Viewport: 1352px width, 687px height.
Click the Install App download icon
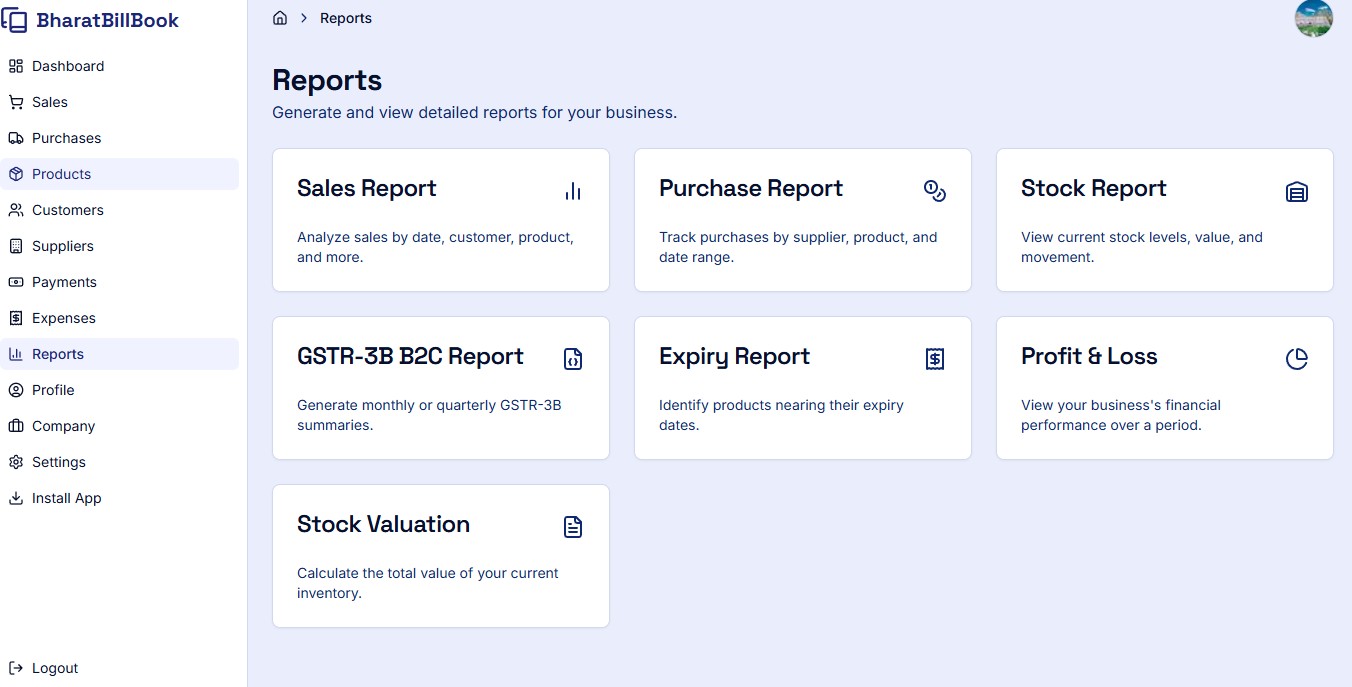[15, 498]
